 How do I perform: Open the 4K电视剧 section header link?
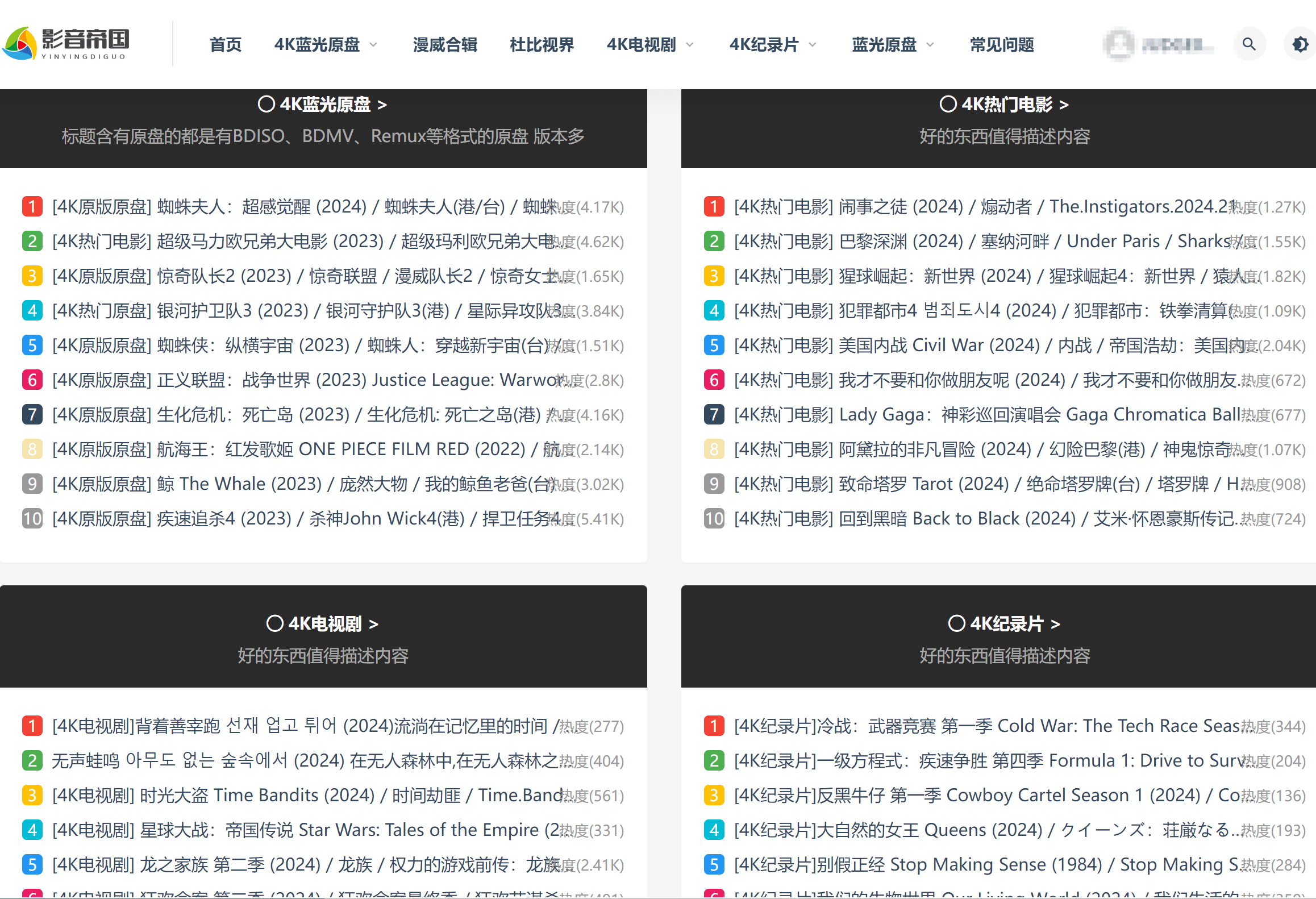pos(334,624)
